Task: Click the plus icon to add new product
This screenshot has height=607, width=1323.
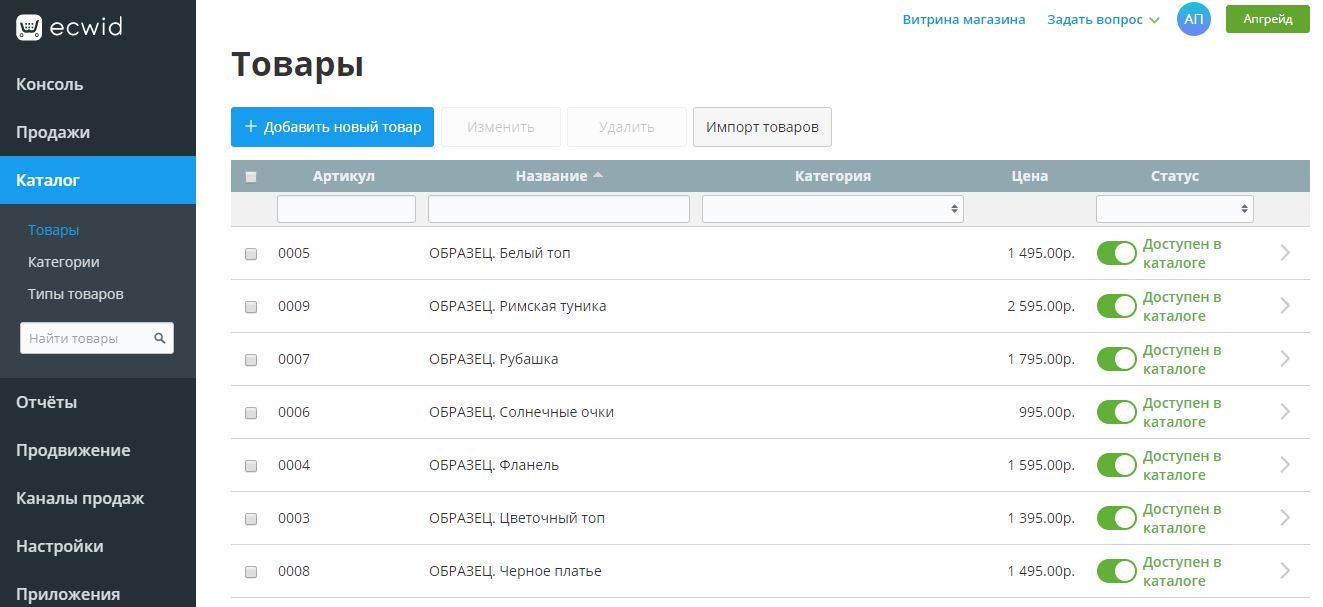Action: (253, 126)
